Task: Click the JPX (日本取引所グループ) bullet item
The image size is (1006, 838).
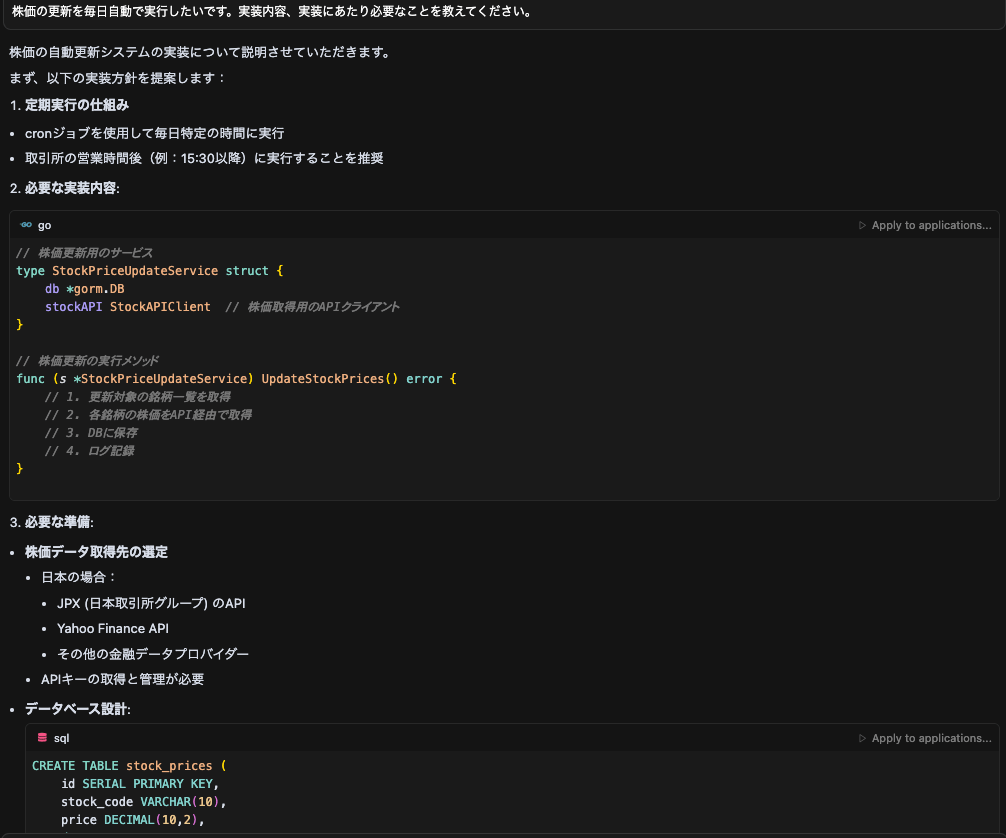Action: click(151, 603)
